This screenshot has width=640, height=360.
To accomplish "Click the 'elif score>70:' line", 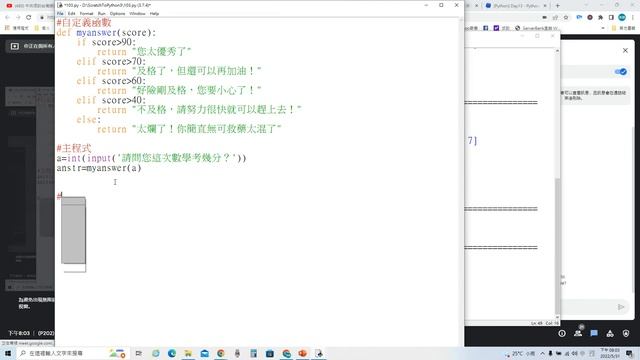I will coord(111,62).
